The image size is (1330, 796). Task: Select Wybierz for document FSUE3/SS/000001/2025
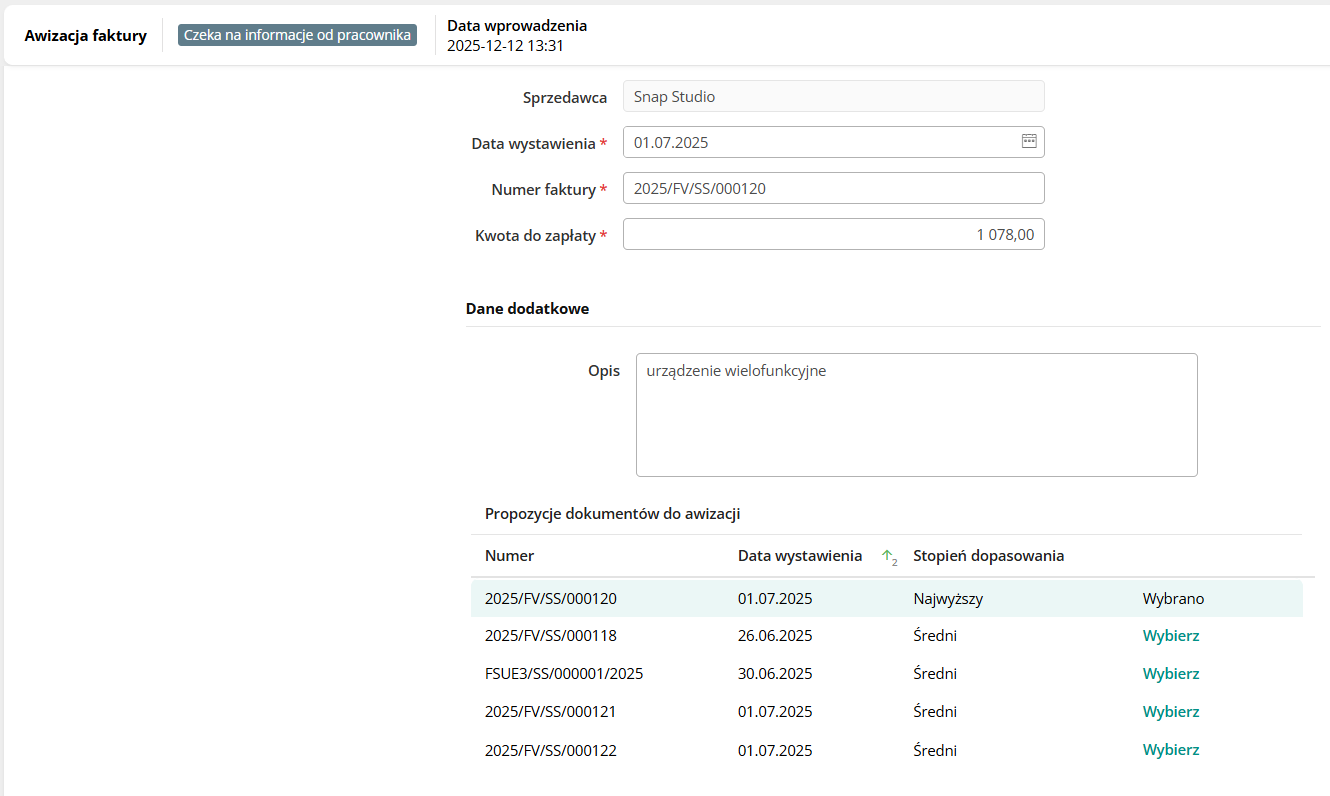pyautogui.click(x=1170, y=674)
